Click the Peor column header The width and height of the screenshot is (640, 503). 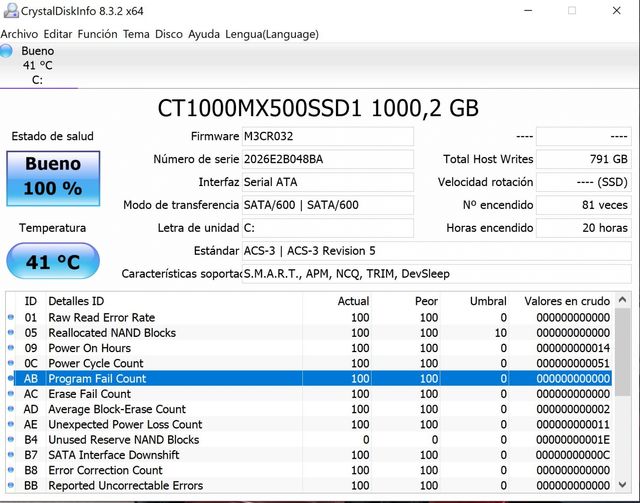(406, 301)
